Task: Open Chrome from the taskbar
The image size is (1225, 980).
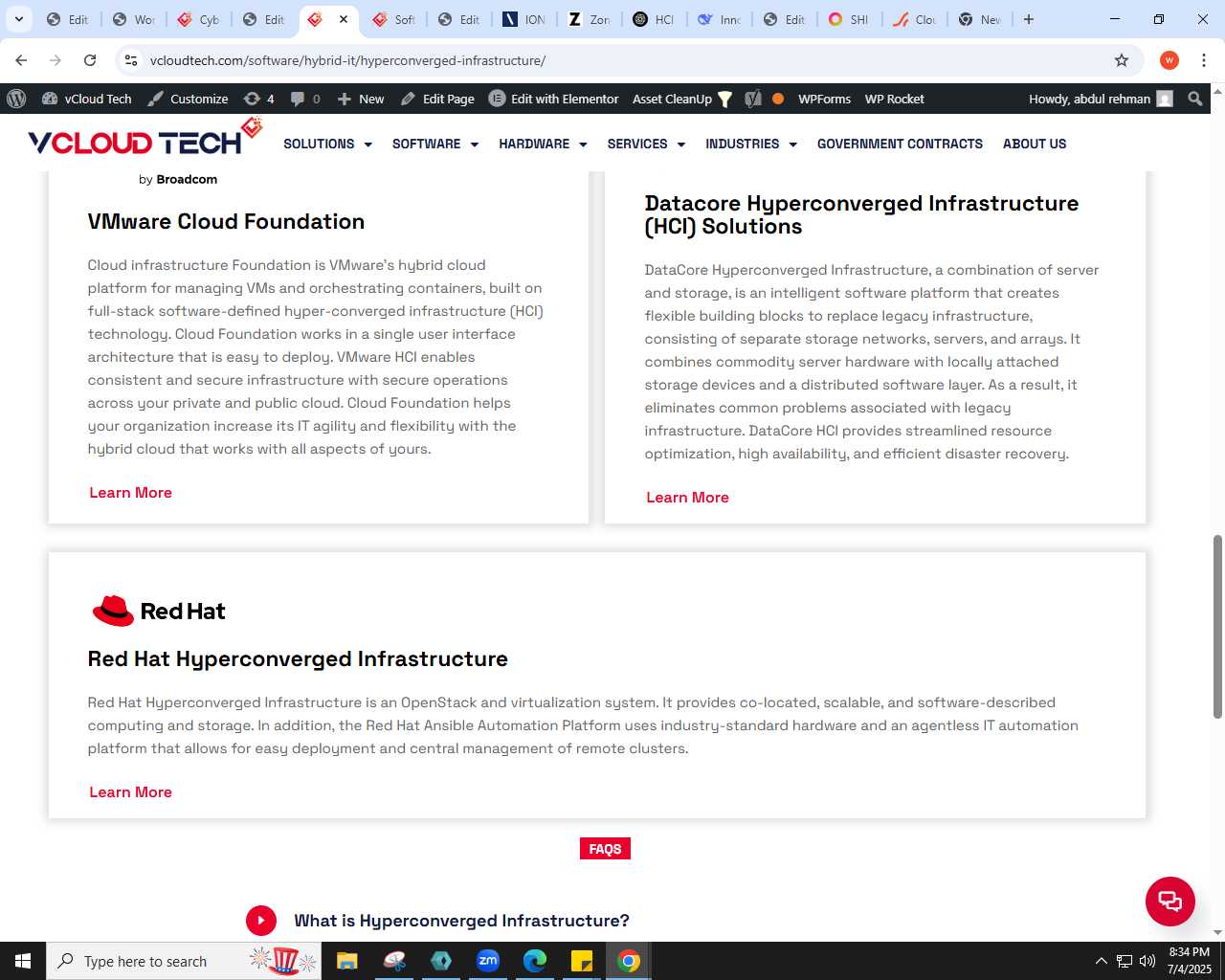Action: click(x=629, y=961)
